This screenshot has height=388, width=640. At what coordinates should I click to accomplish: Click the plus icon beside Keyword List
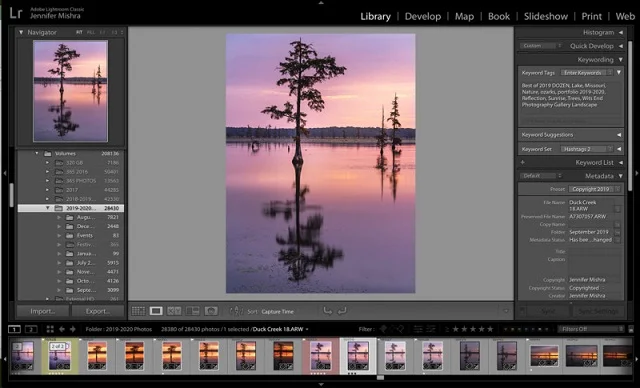click(x=522, y=162)
